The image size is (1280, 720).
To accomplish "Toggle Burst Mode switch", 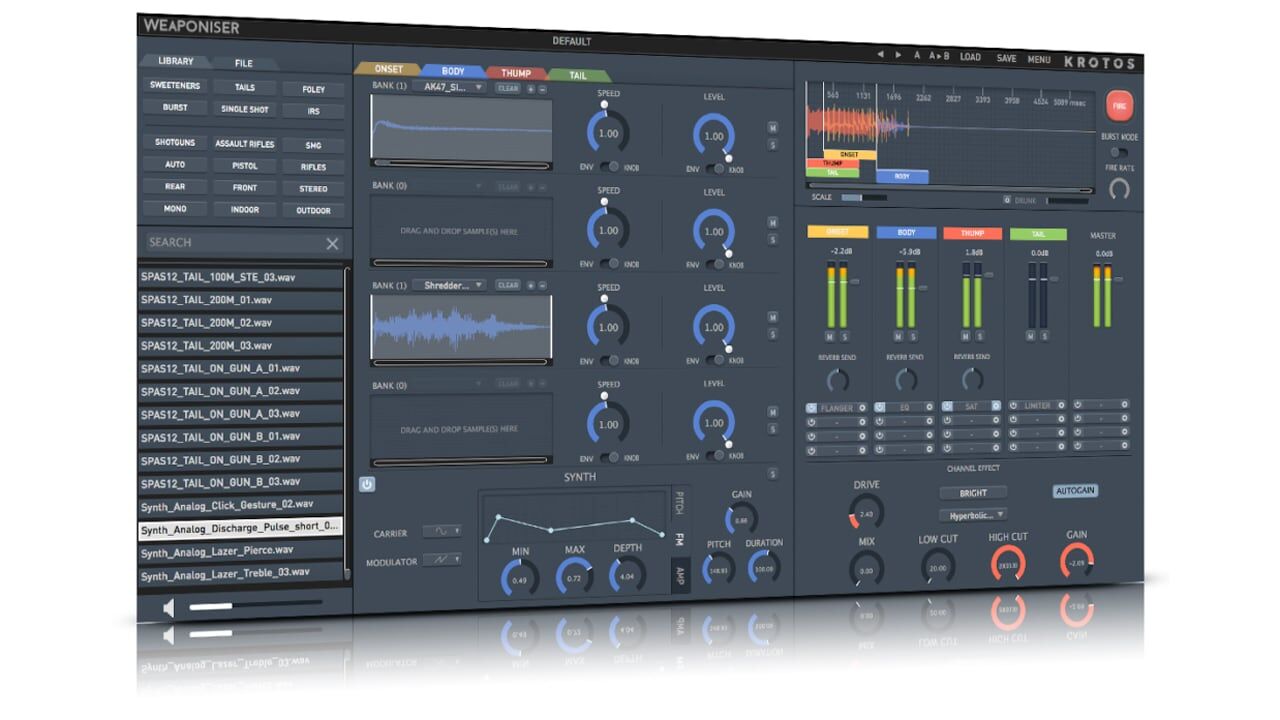I will 1119,151.
